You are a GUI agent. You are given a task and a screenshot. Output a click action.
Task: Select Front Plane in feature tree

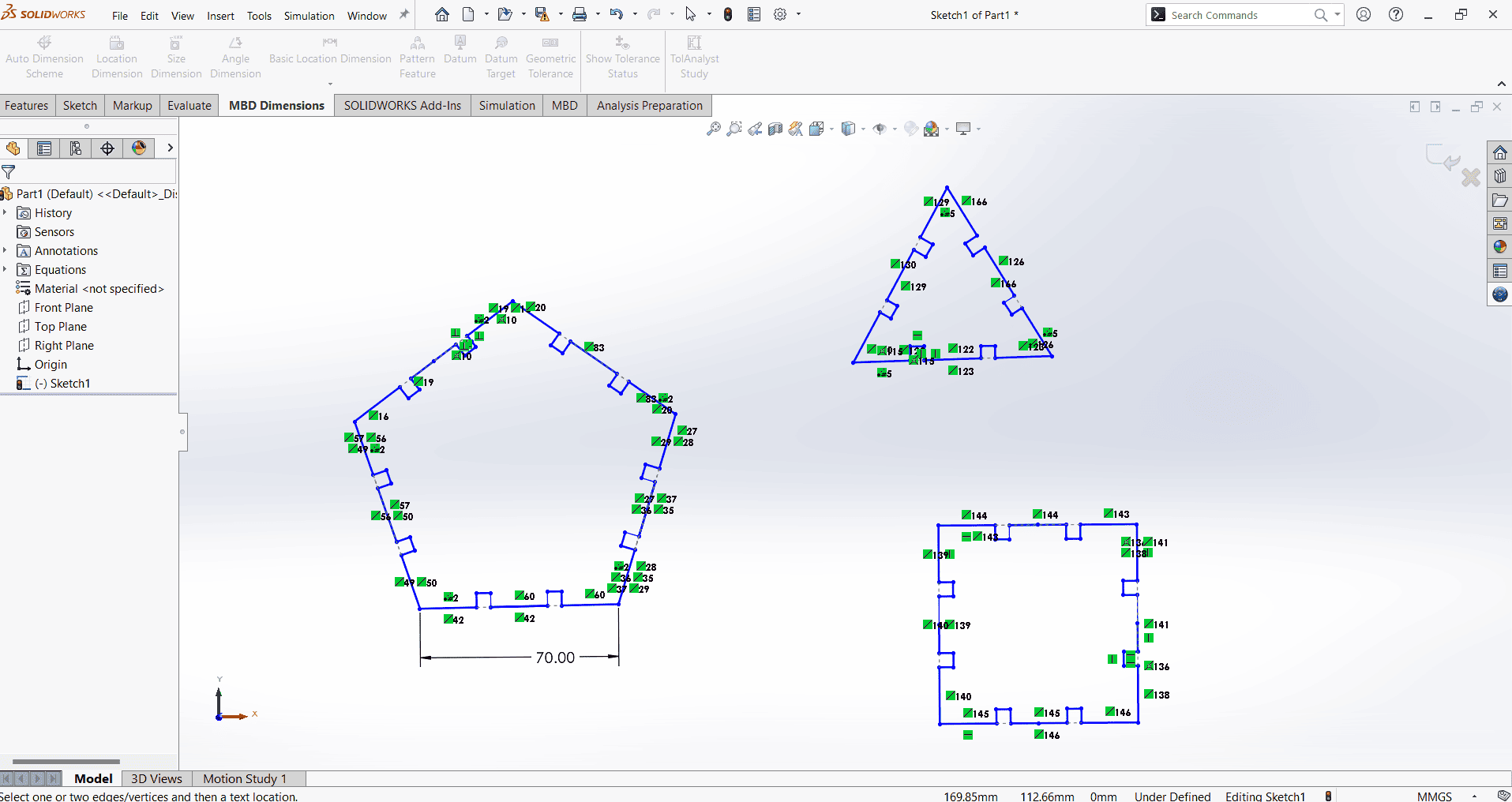click(x=63, y=307)
